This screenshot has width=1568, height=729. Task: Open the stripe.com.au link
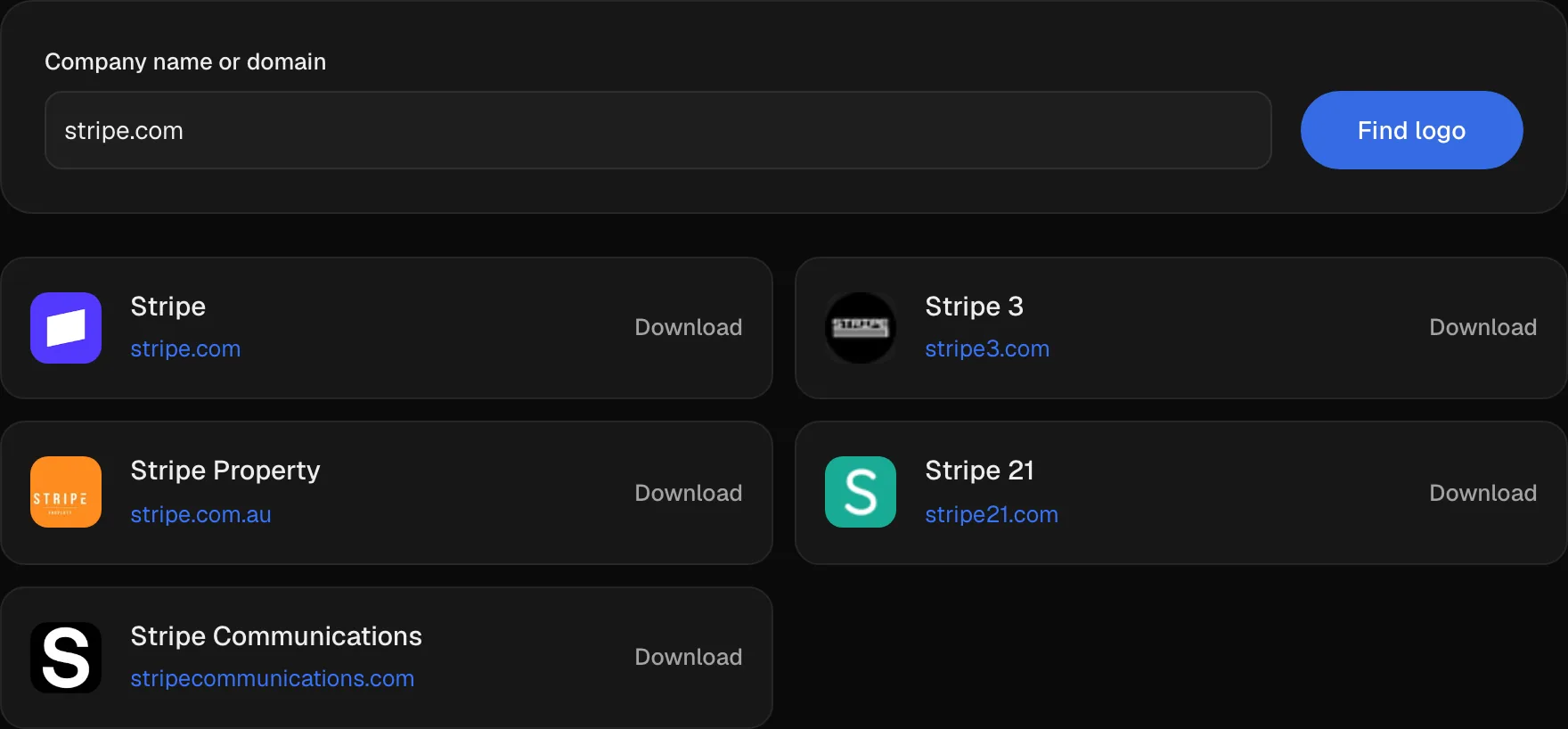pyautogui.click(x=200, y=514)
